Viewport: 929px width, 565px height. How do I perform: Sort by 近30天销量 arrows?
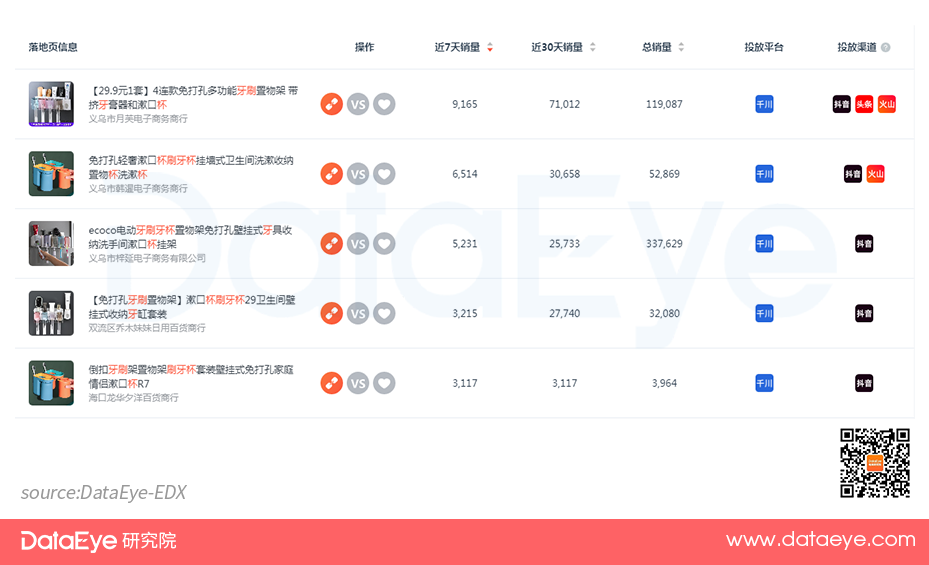click(592, 47)
